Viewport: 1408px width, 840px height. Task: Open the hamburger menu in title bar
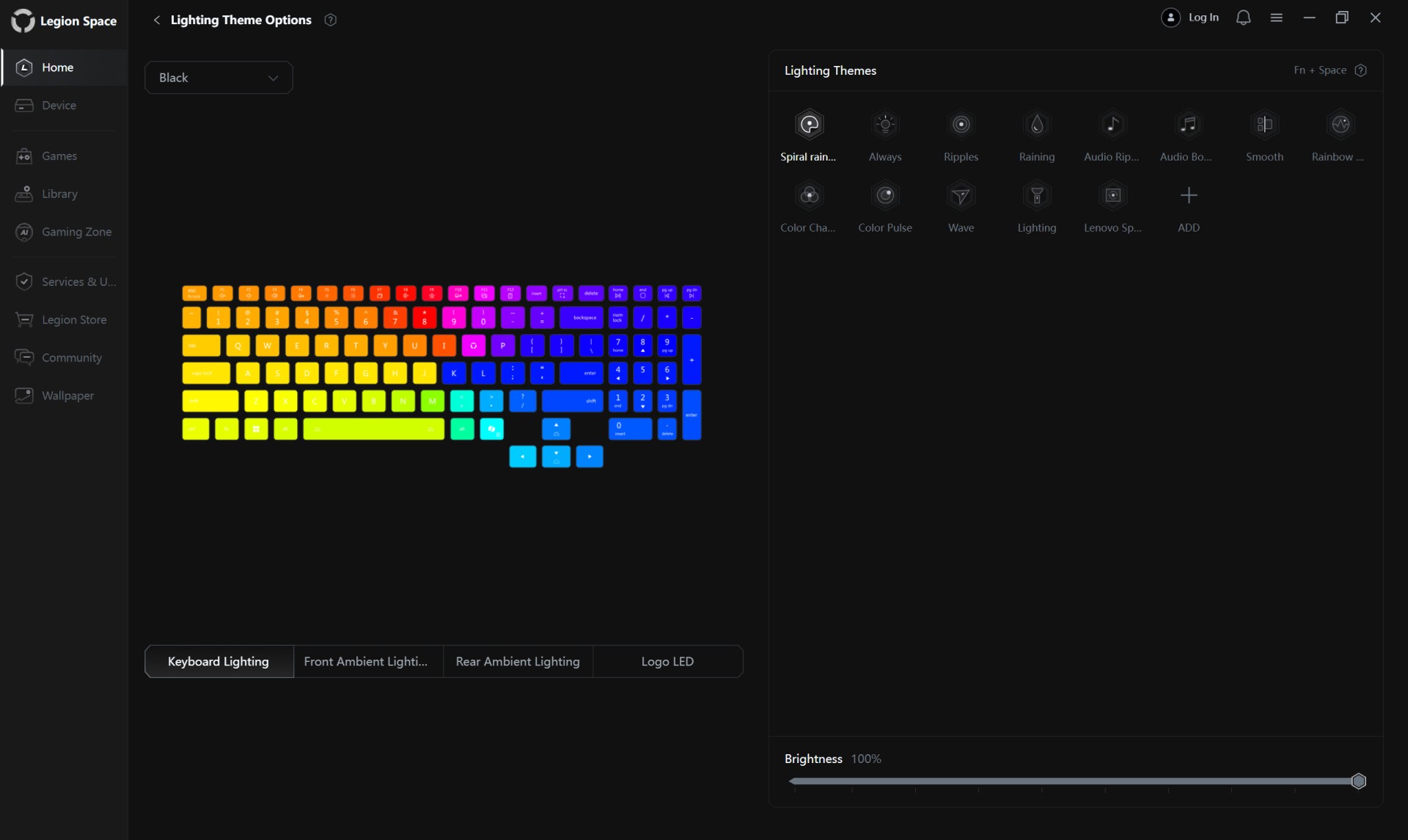(1276, 18)
